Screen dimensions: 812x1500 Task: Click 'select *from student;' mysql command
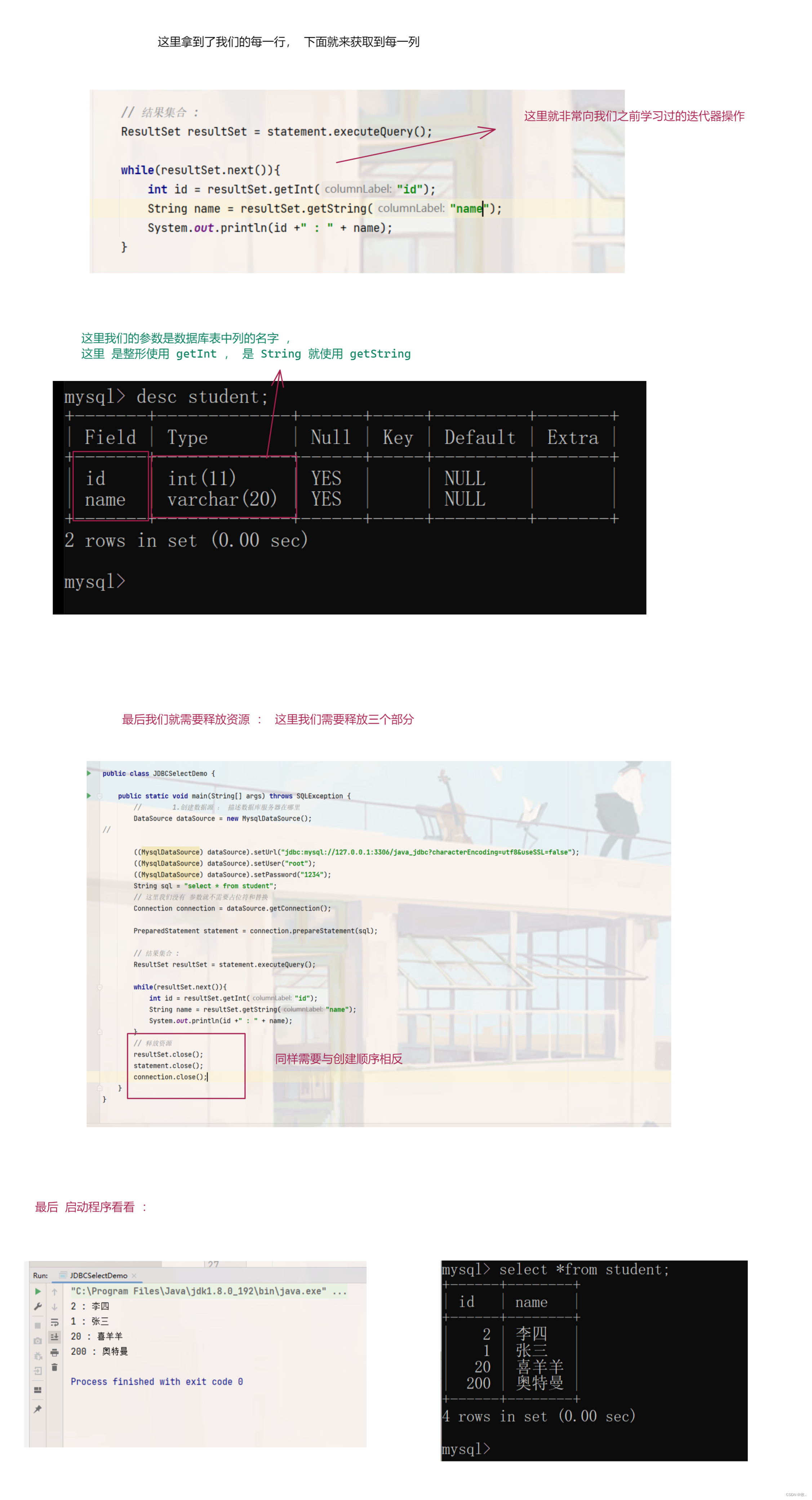[584, 1270]
